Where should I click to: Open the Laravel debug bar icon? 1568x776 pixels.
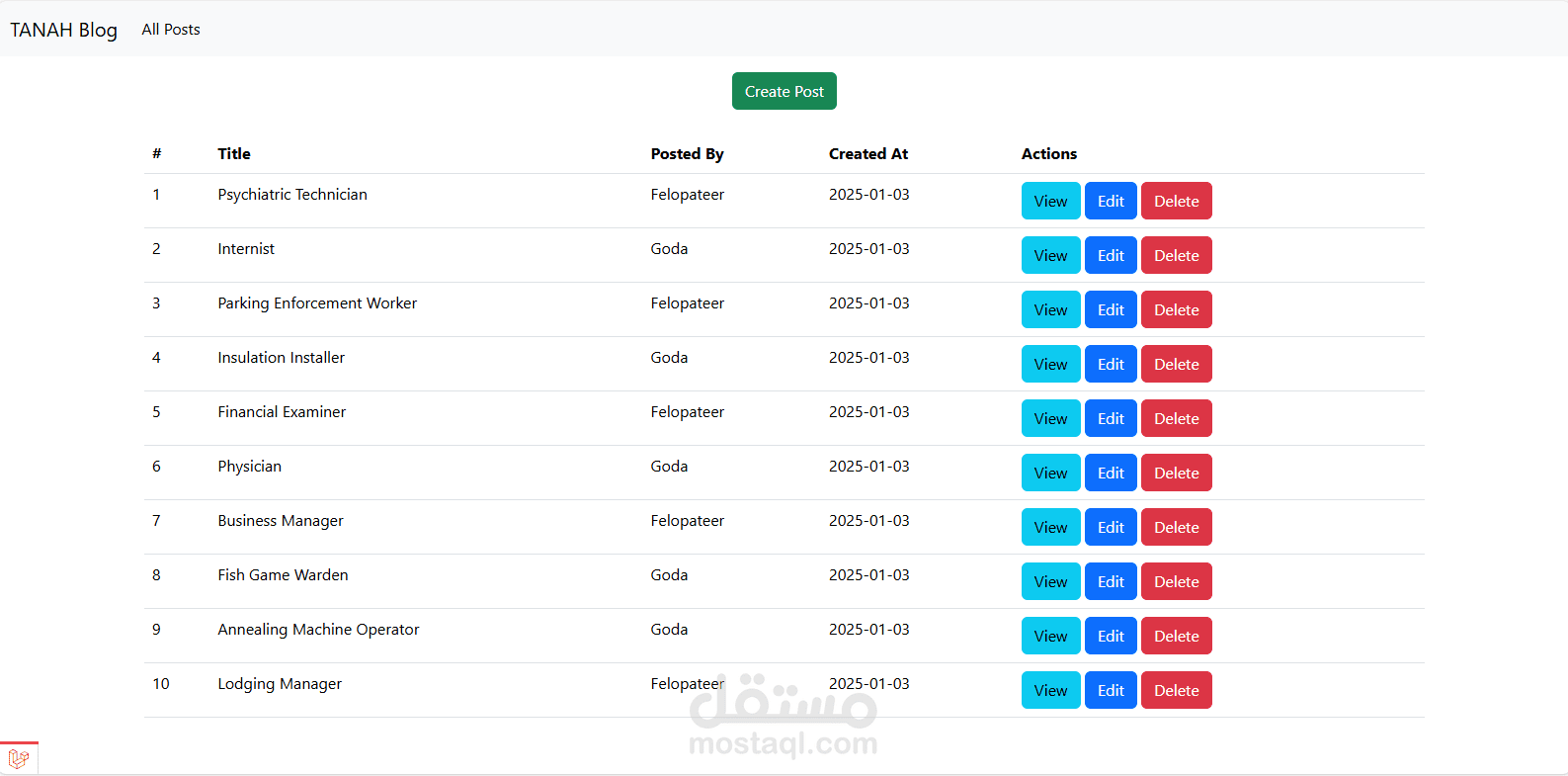pos(19,759)
